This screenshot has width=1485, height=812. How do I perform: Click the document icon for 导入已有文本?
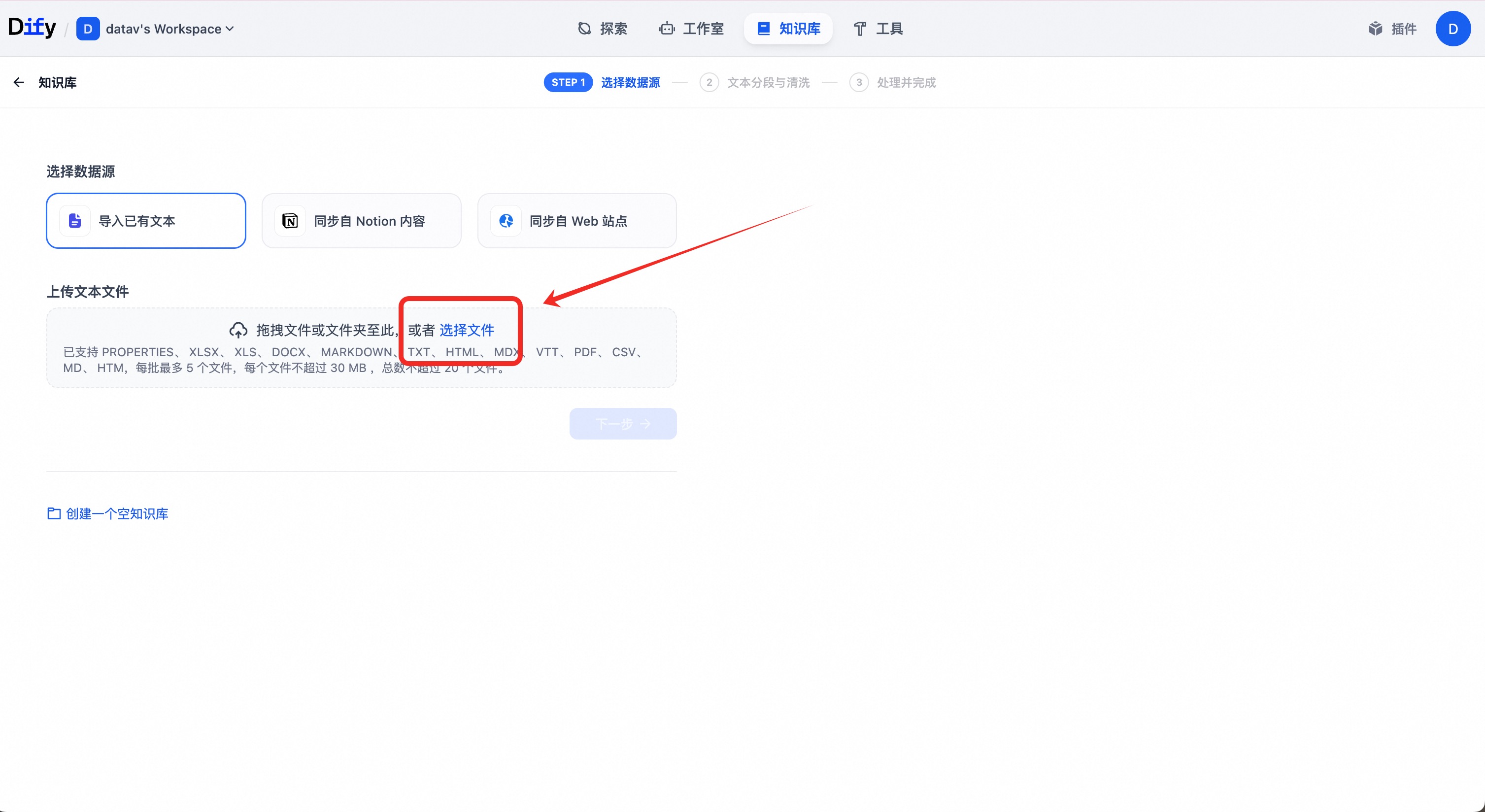pyautogui.click(x=75, y=221)
